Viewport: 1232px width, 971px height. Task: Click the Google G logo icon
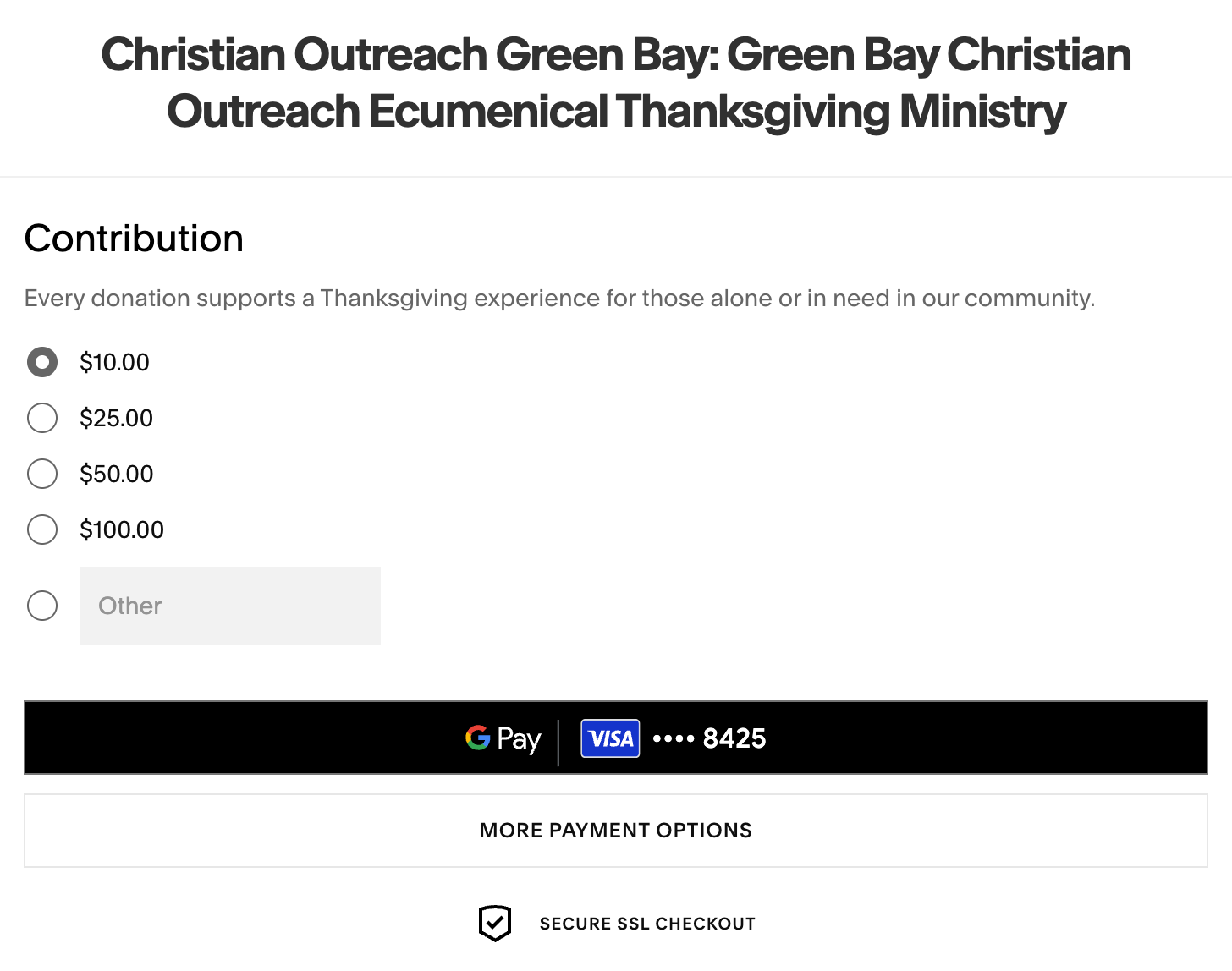click(478, 738)
